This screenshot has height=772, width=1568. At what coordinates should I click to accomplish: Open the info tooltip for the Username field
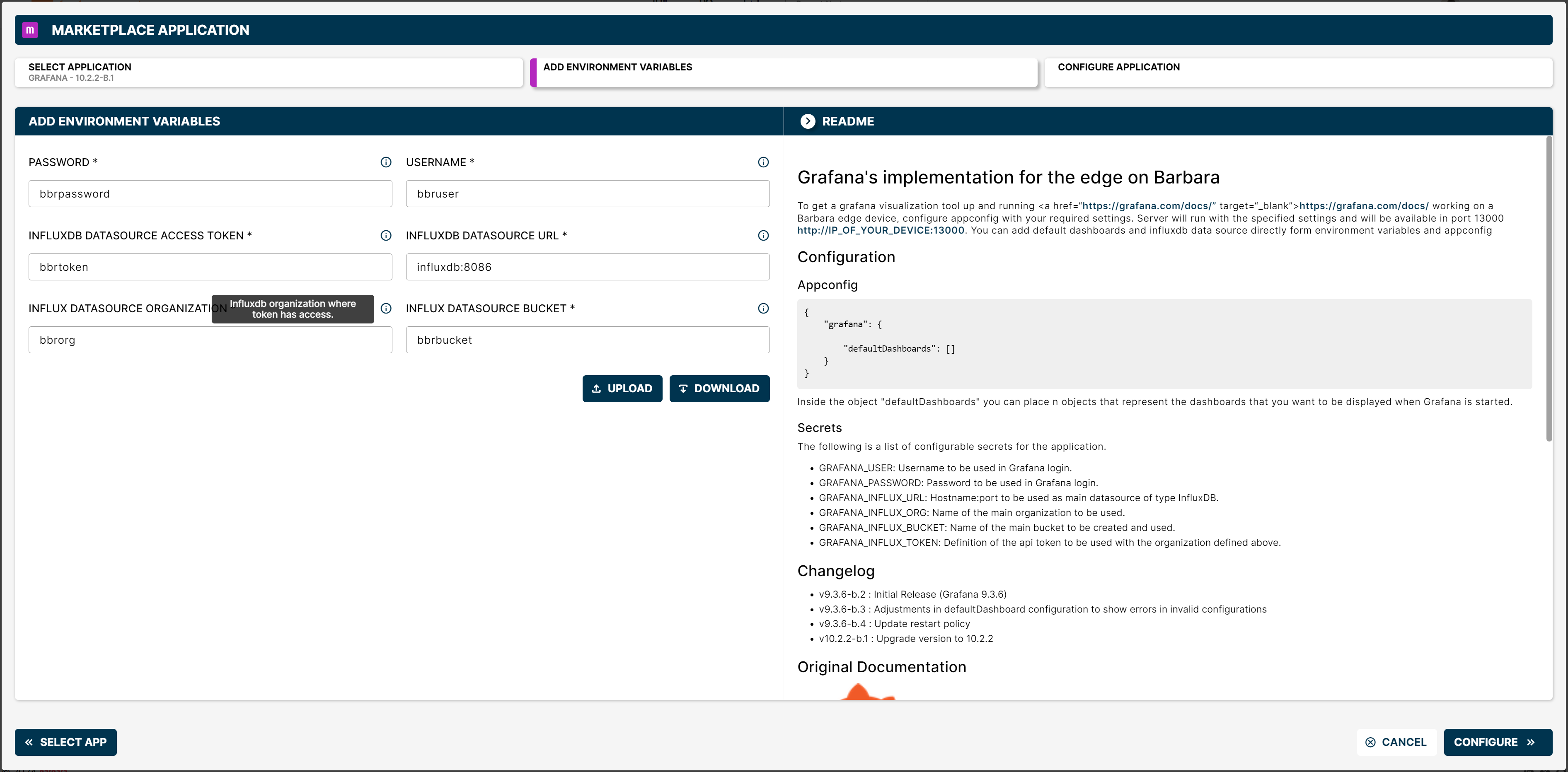763,162
